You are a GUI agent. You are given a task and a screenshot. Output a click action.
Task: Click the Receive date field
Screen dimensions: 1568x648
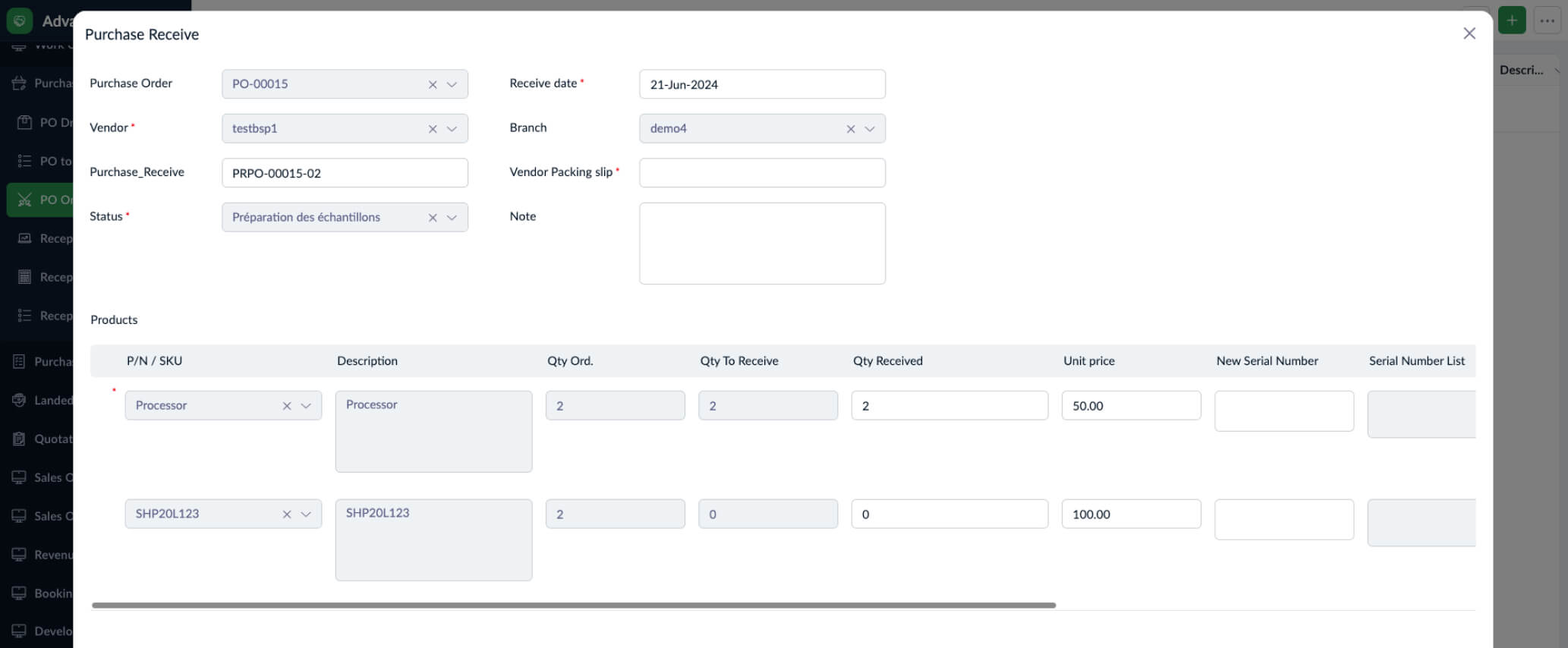point(761,84)
